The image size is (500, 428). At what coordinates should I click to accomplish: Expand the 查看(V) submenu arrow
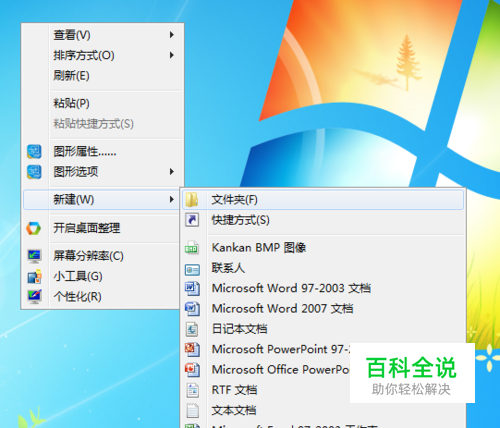coord(172,35)
